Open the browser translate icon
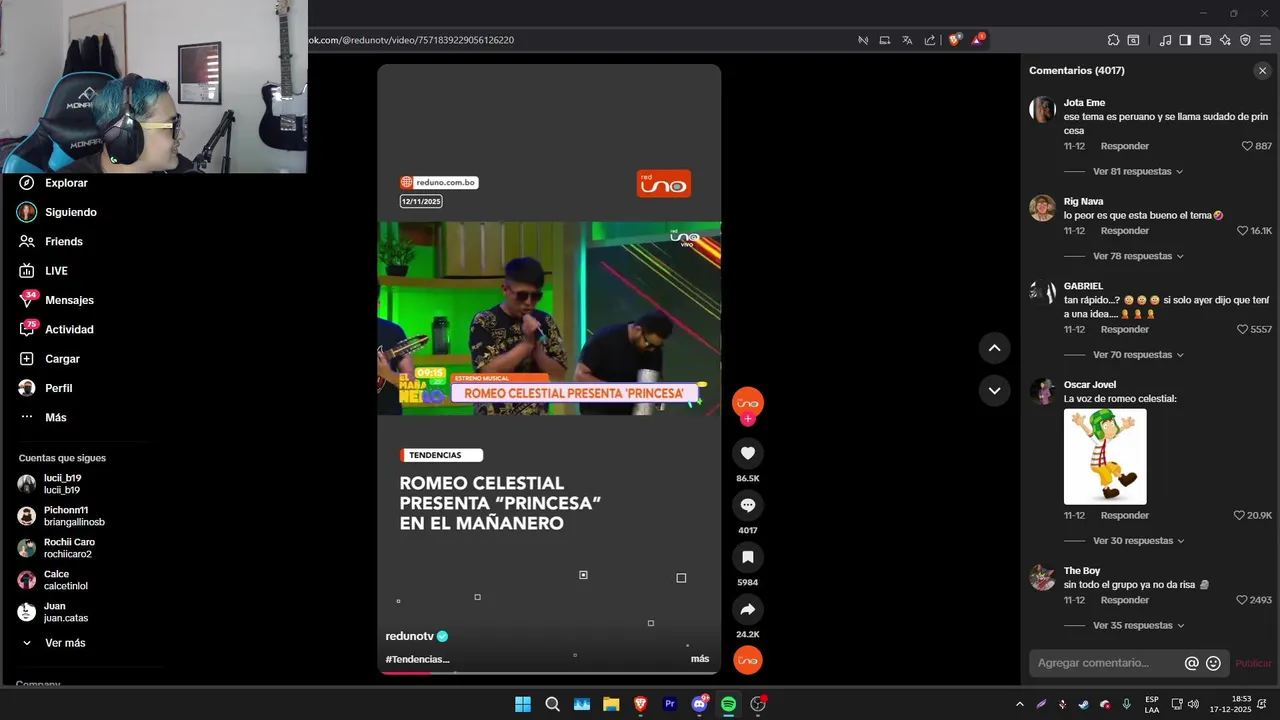Viewport: 1280px width, 720px height. [907, 40]
